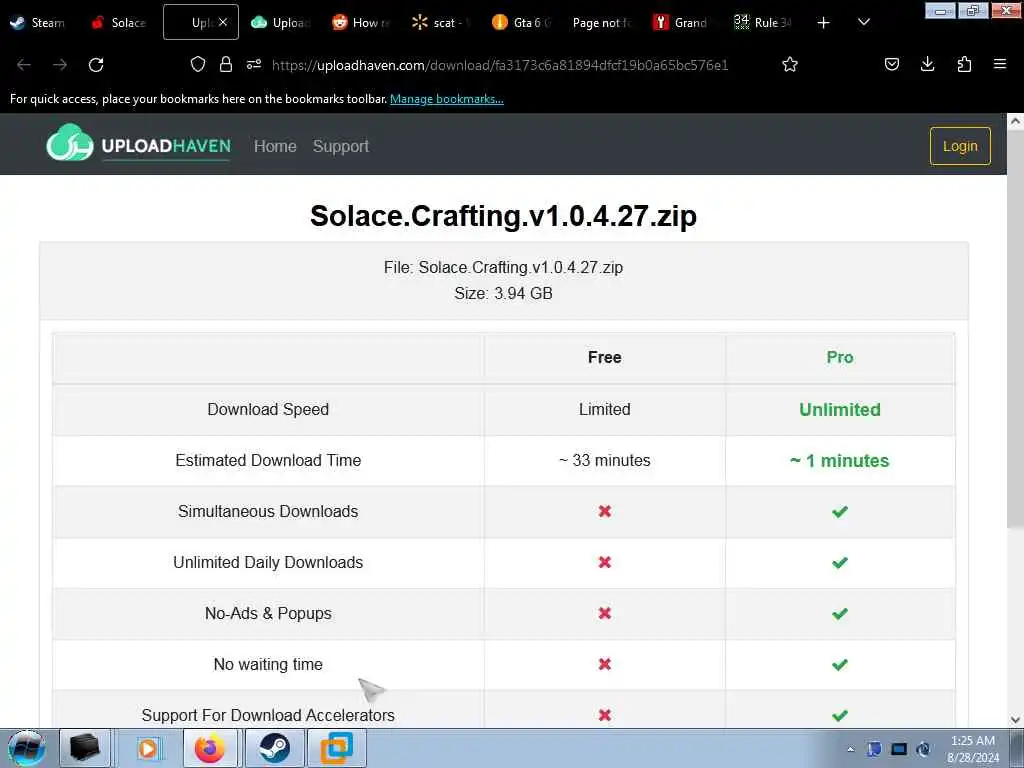Switch to the second Upload tab
1024x768 pixels.
tap(282, 22)
